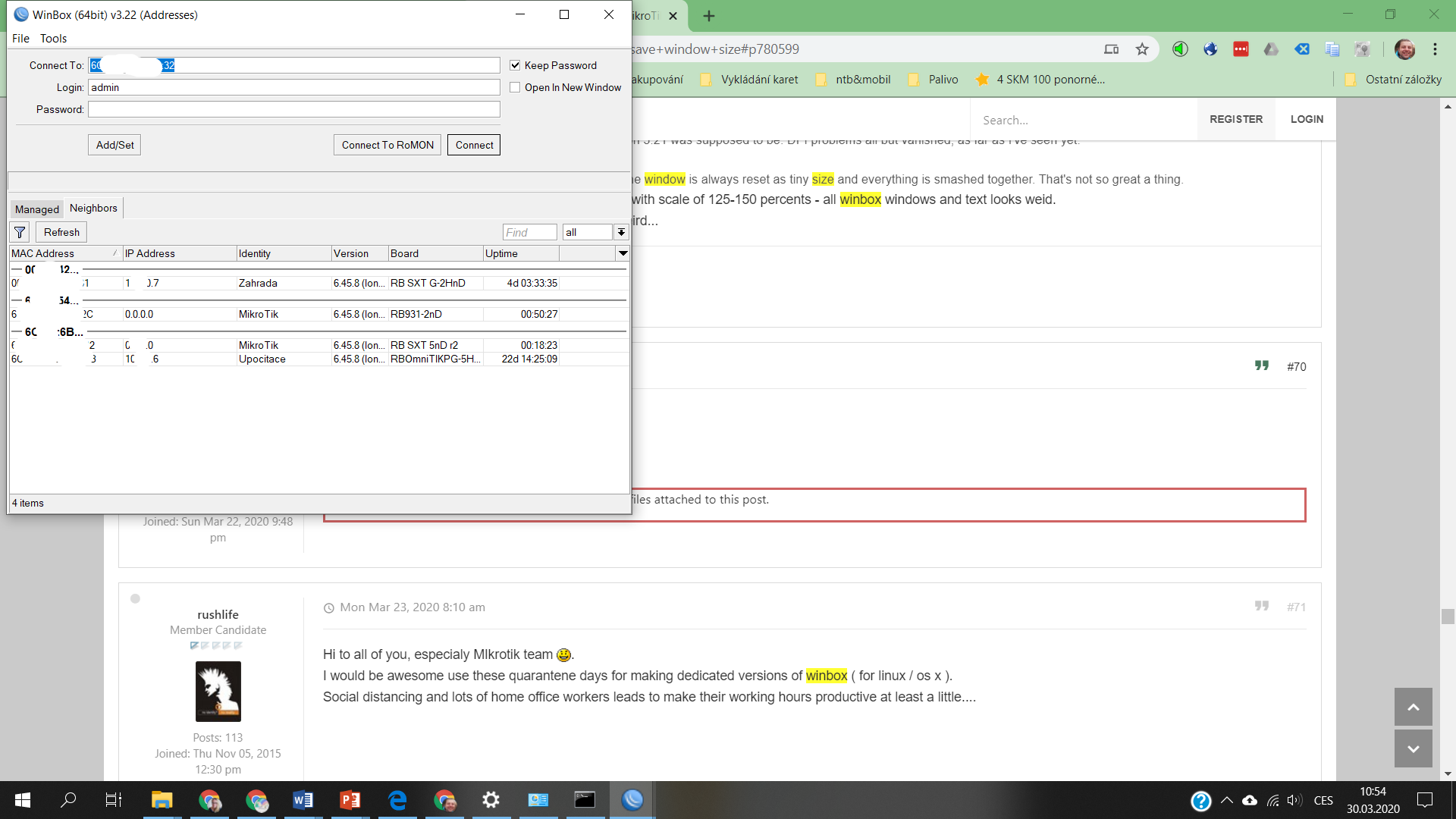Open the Tools menu in WinBox
The height and width of the screenshot is (819, 1456).
point(53,38)
